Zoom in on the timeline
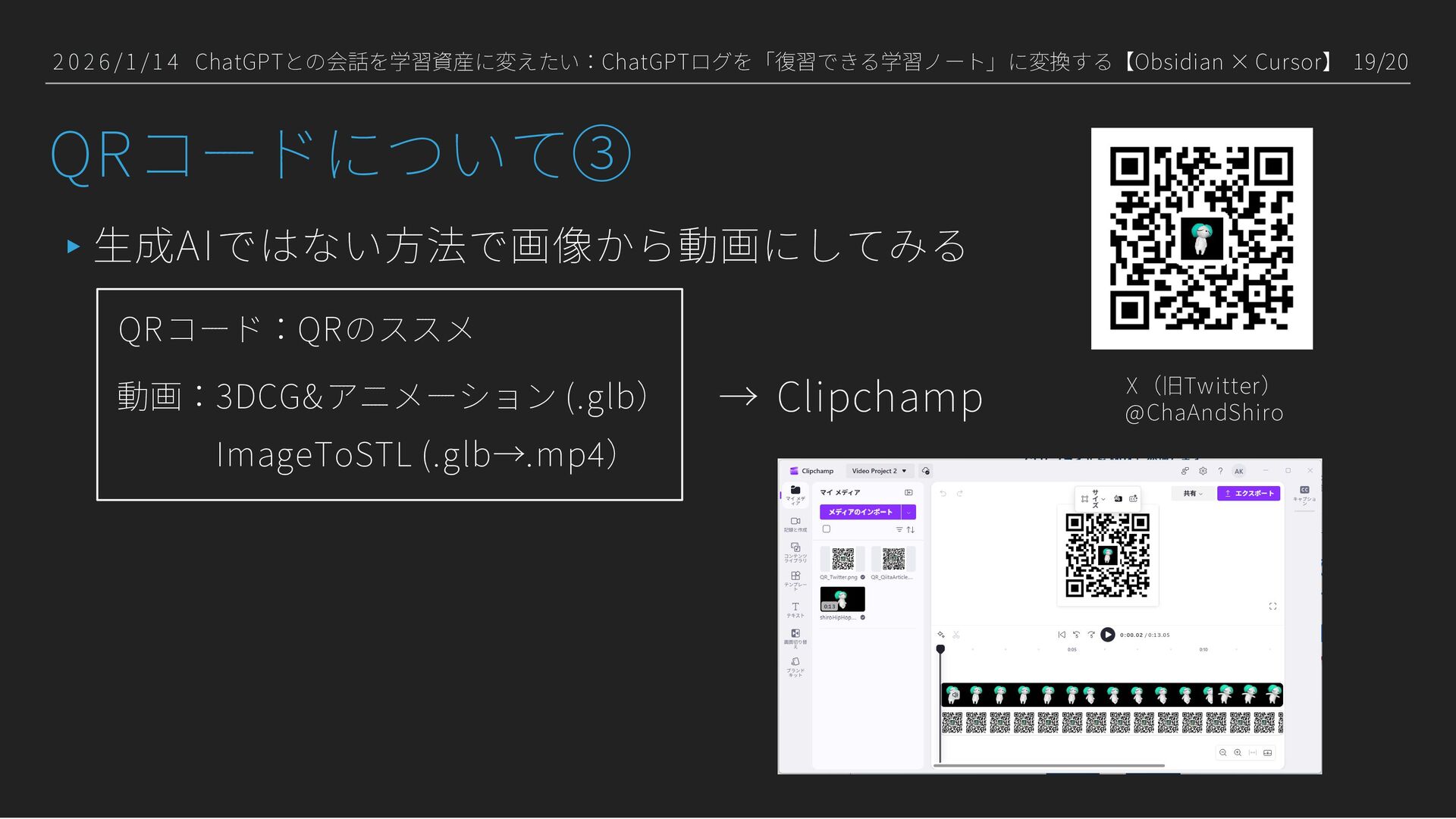1456x819 pixels. tap(1238, 753)
